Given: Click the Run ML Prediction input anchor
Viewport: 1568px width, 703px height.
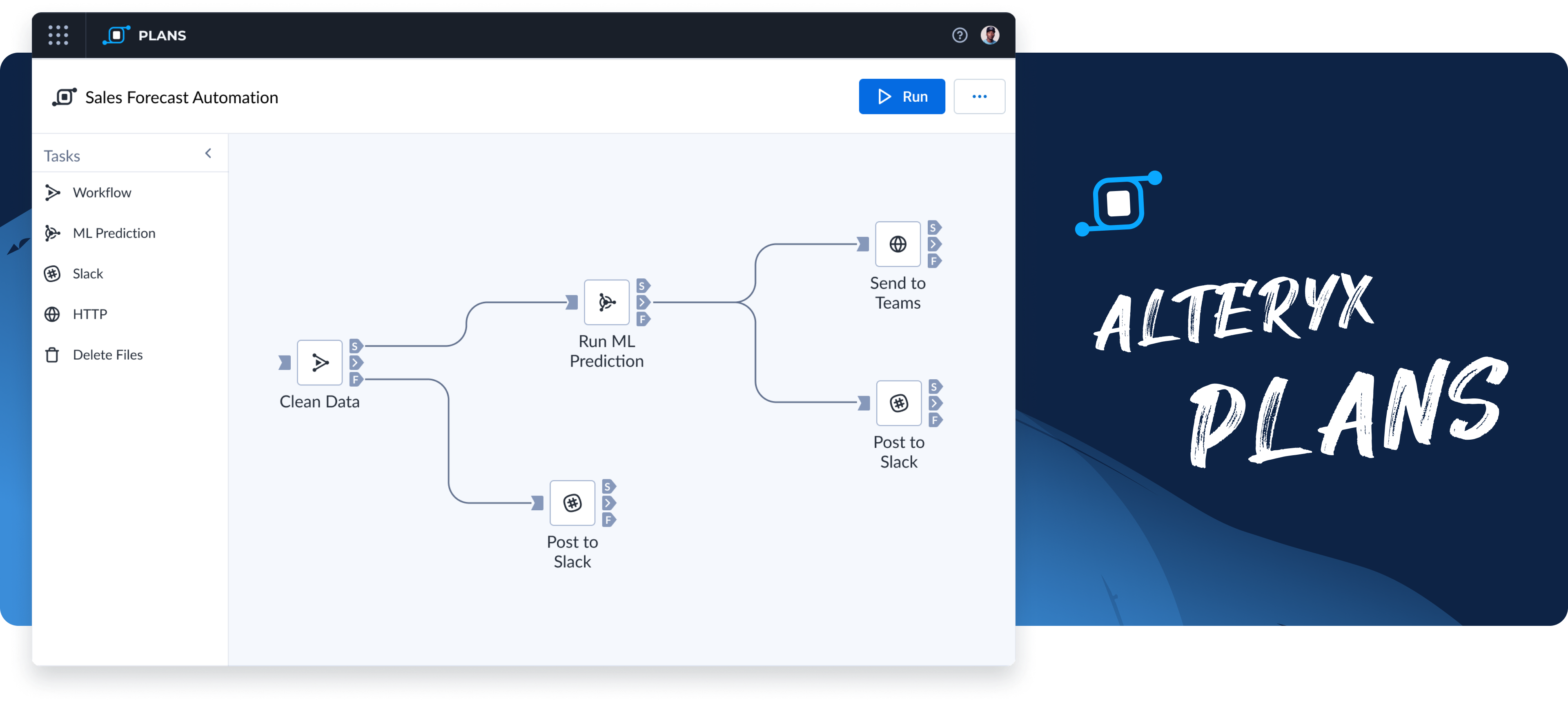Looking at the screenshot, I should point(572,303).
